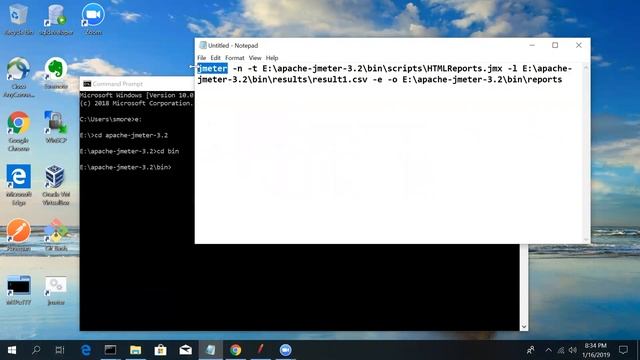Open taskbar Search magnifier
The image size is (640, 360).
tap(36, 350)
